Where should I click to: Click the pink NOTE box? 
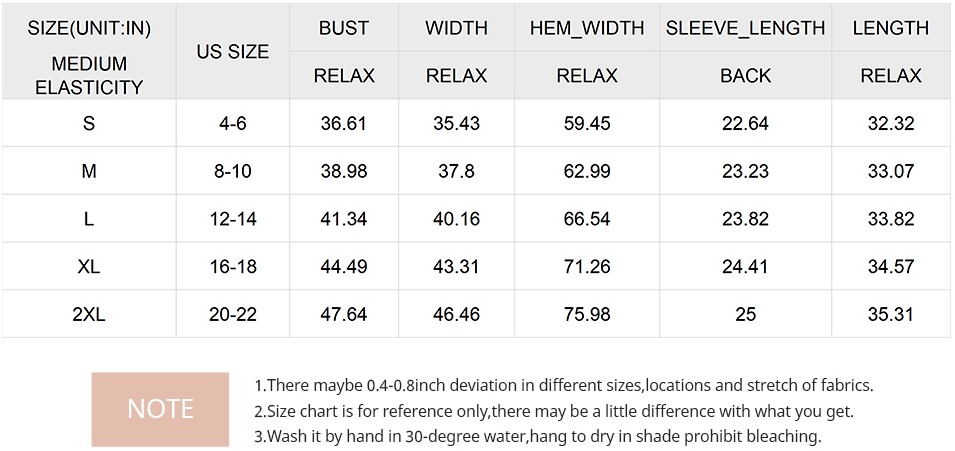point(160,409)
